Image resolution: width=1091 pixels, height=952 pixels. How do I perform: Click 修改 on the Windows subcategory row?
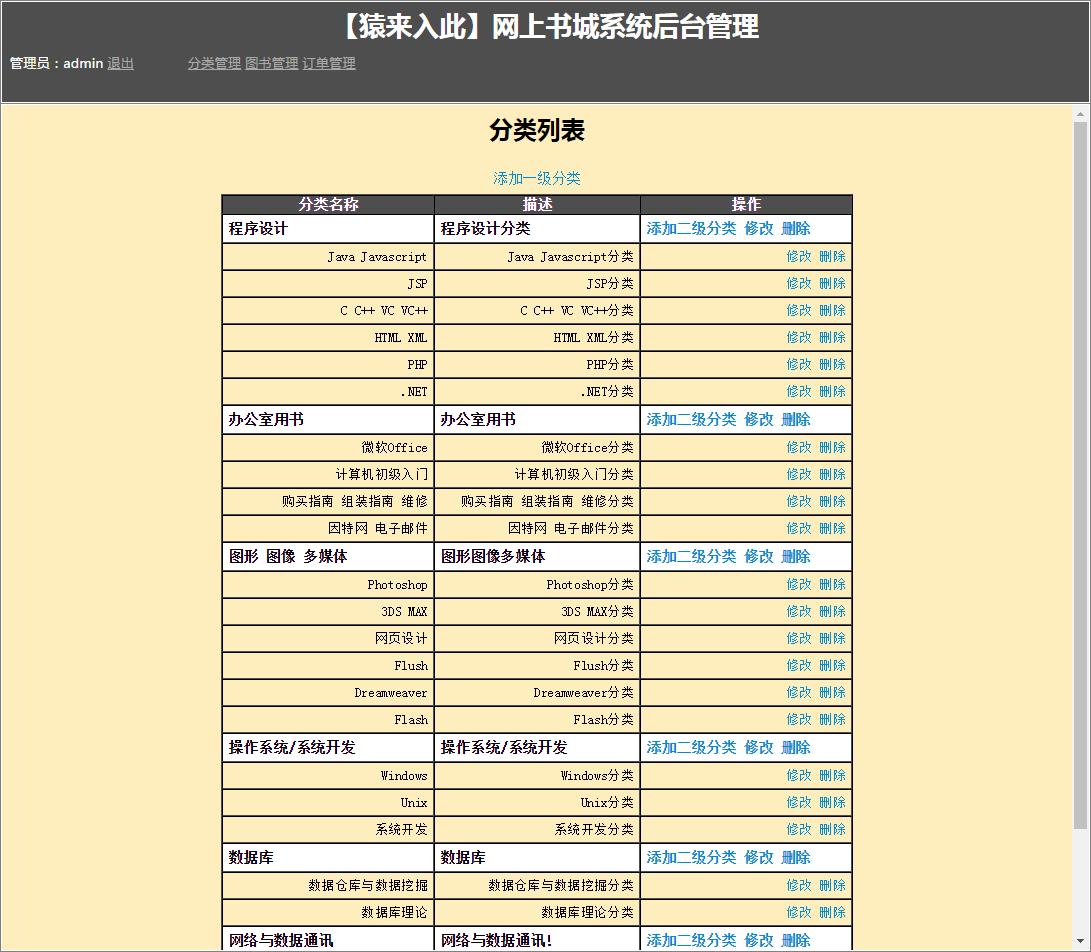(797, 774)
